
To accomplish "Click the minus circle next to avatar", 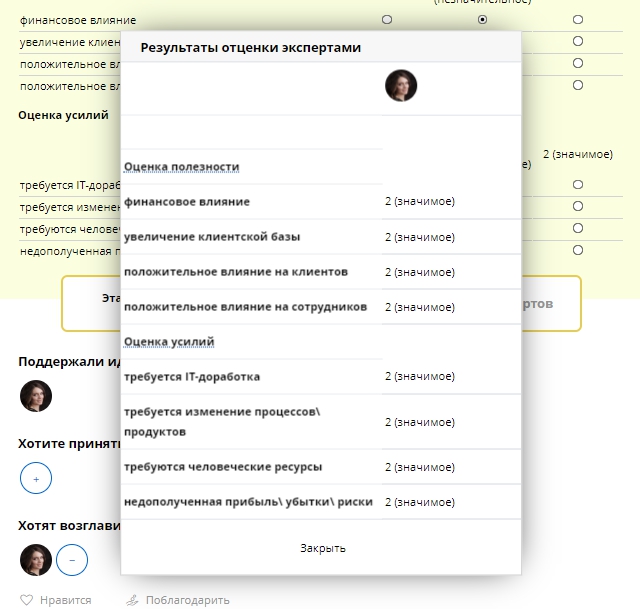I will tap(72, 560).
